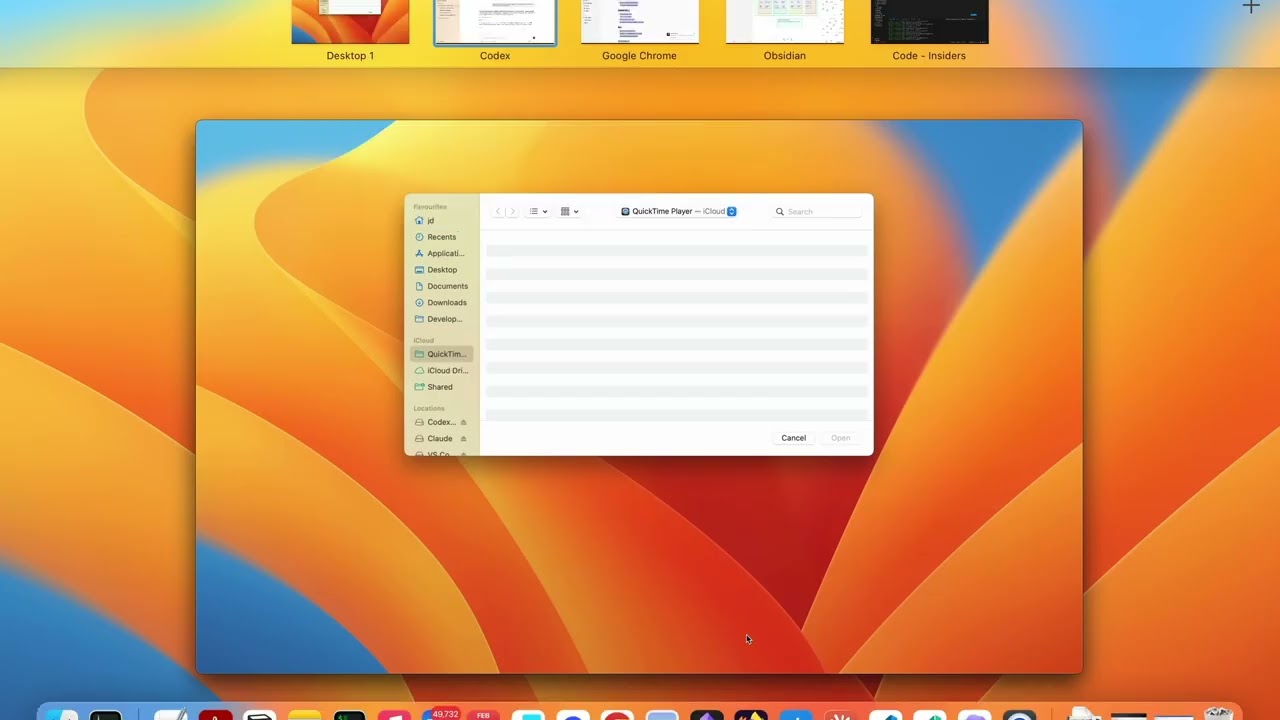Open the grid grouping dropdown
Viewport: 1280px width, 720px height.
pyautogui.click(x=569, y=211)
